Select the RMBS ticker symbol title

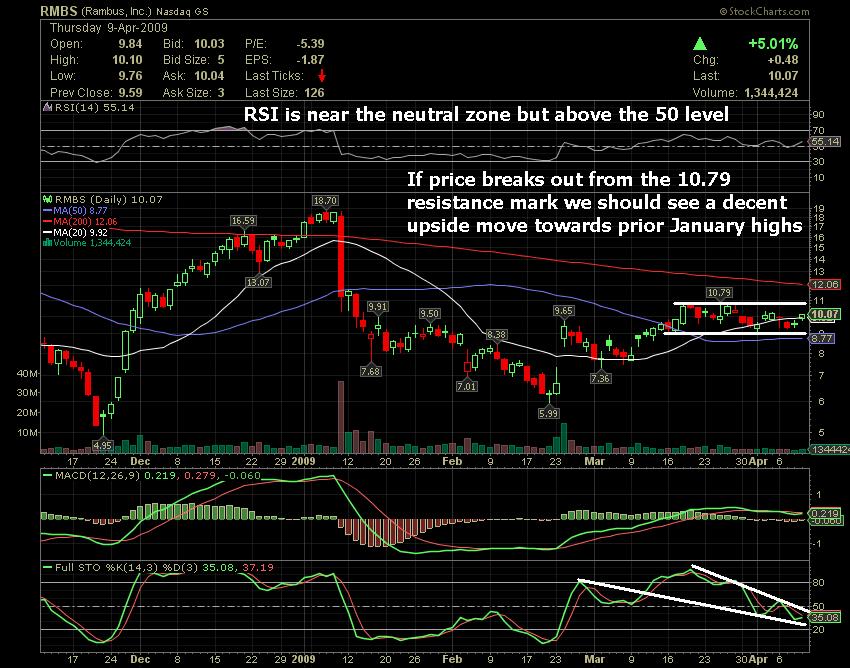[59, 11]
